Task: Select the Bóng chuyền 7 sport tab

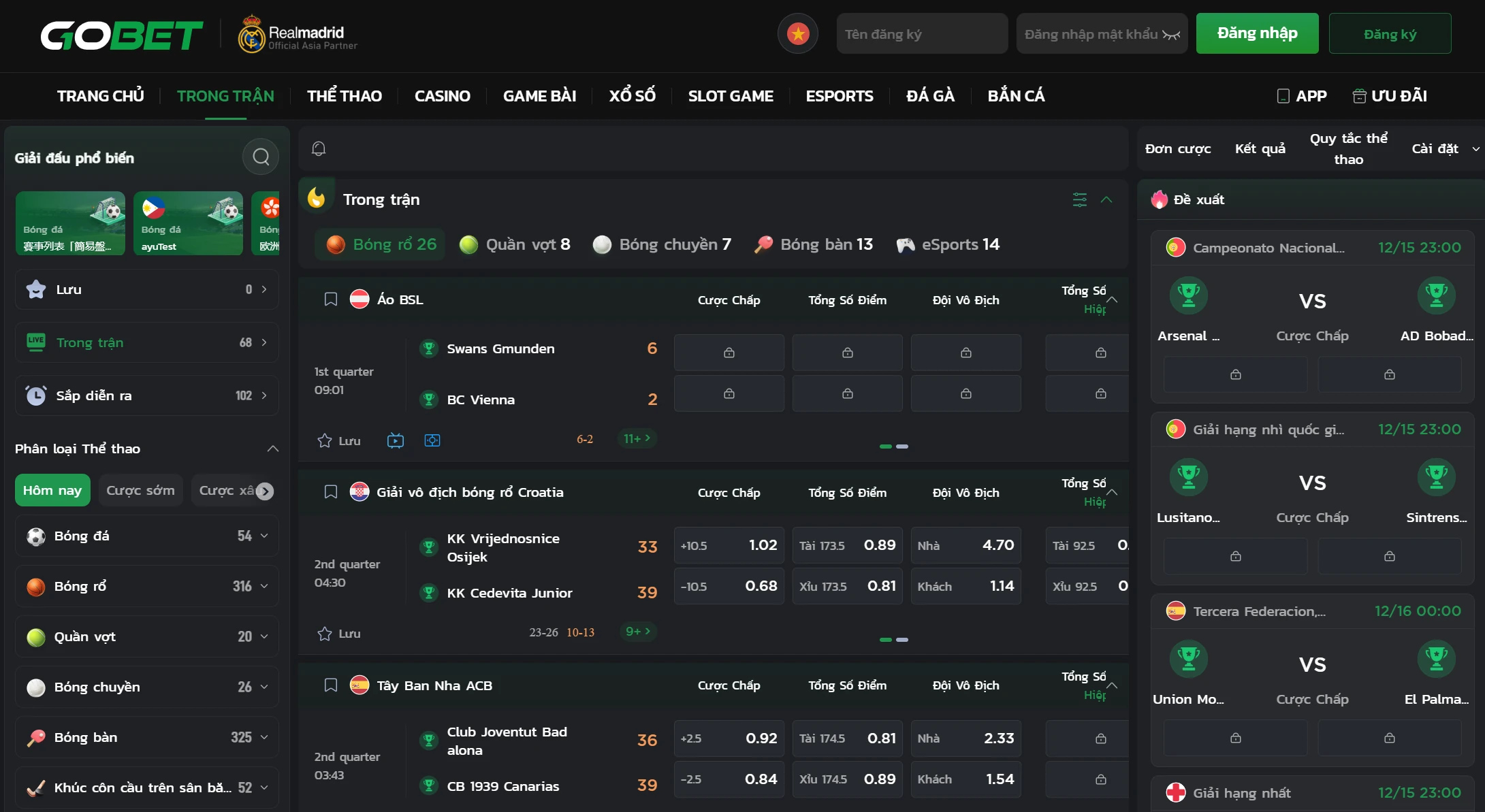Action: click(662, 244)
